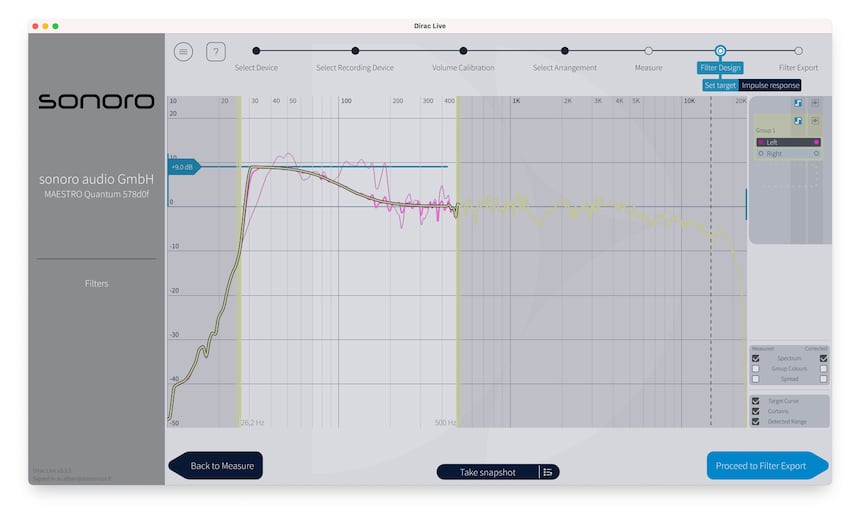860x522 pixels.
Task: Go to Filter Export step
Action: click(x=799, y=51)
